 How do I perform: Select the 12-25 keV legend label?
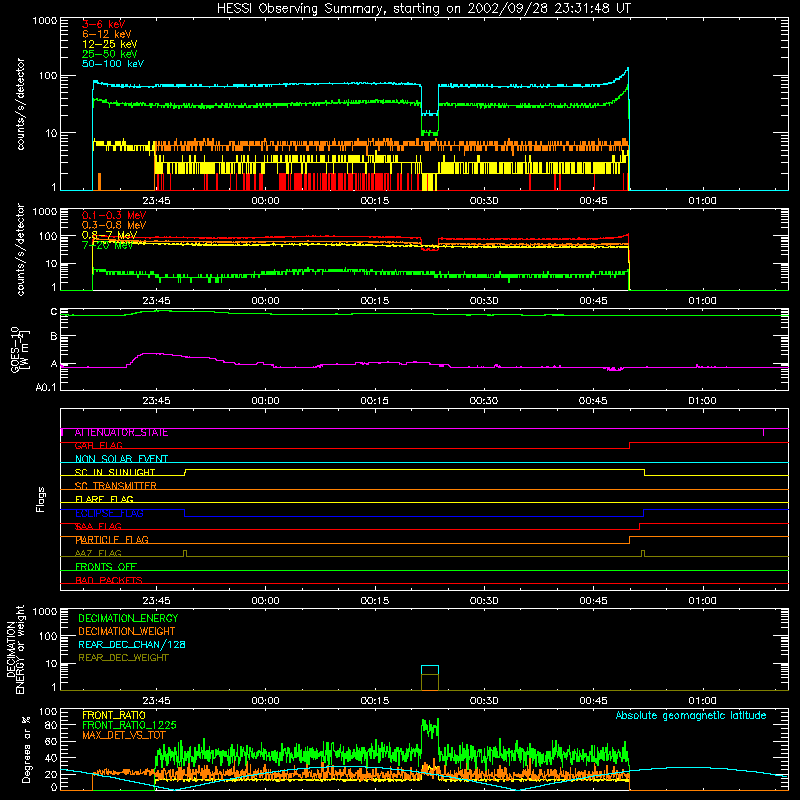point(109,44)
